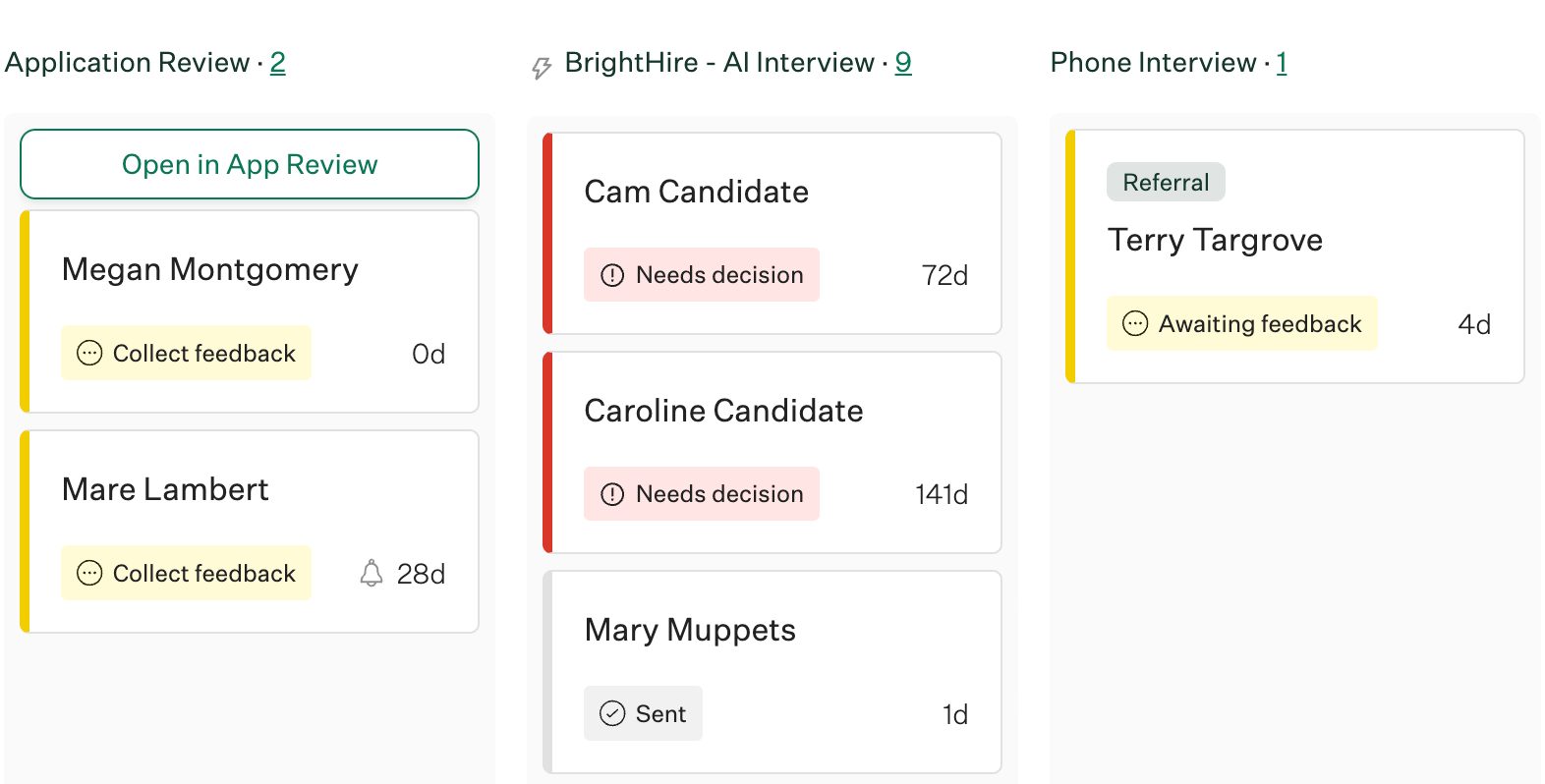Click the feedback icon on Megan Montgomery's card
This screenshot has width=1545, height=784.
click(x=89, y=353)
